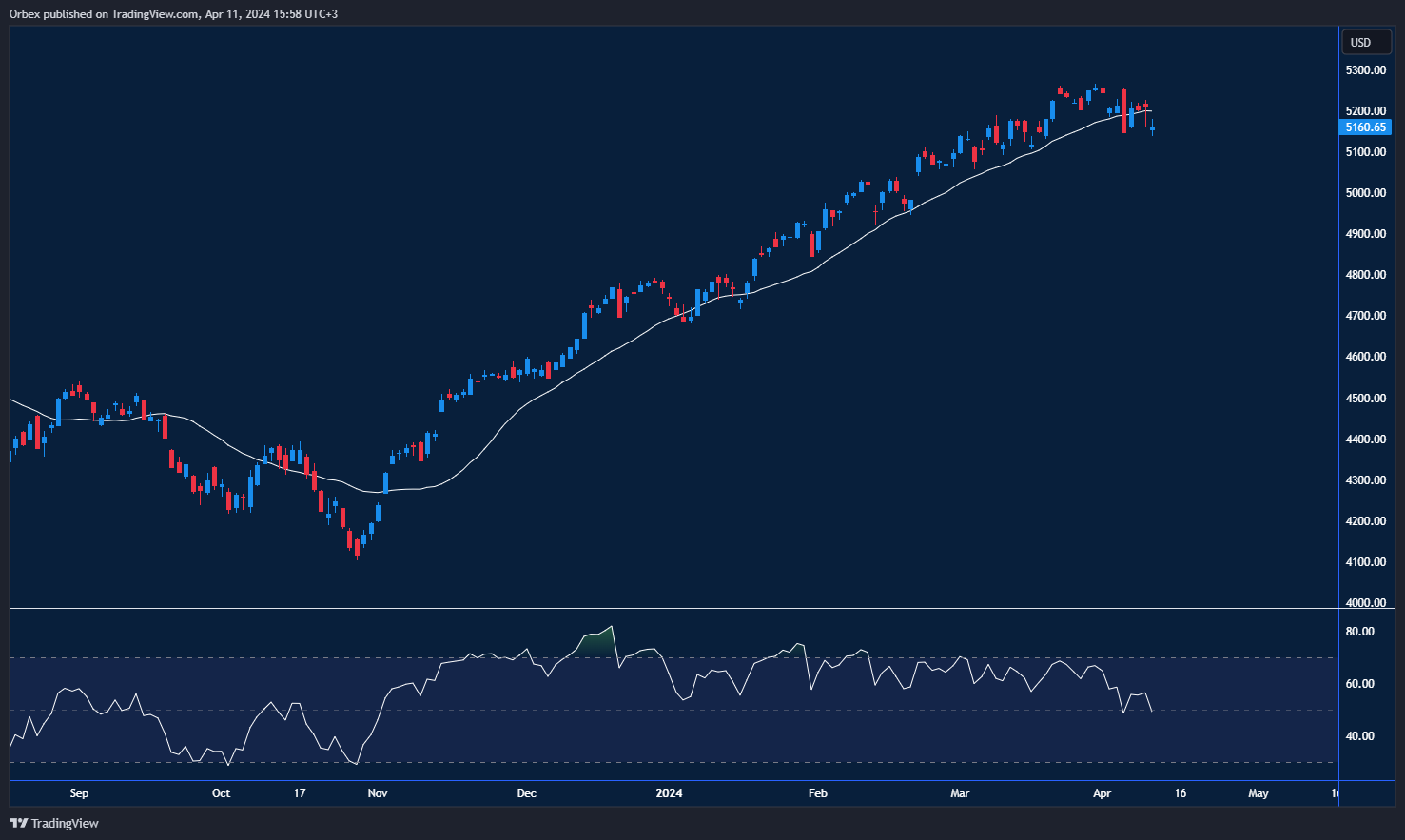
Task: Select the blue 5160.65 current price tag
Action: click(1365, 127)
